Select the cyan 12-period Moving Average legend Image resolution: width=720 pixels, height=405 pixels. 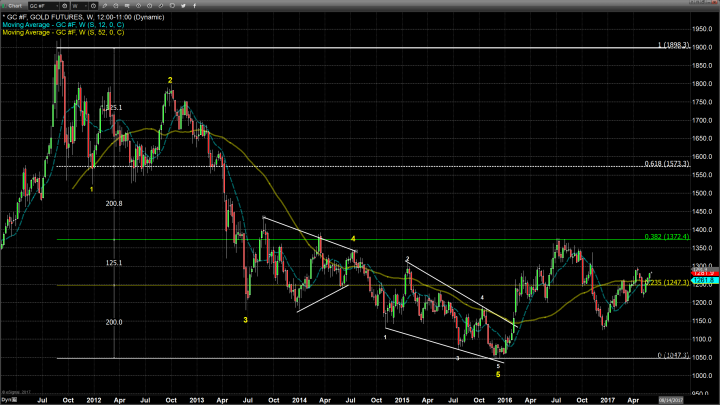(x=63, y=25)
